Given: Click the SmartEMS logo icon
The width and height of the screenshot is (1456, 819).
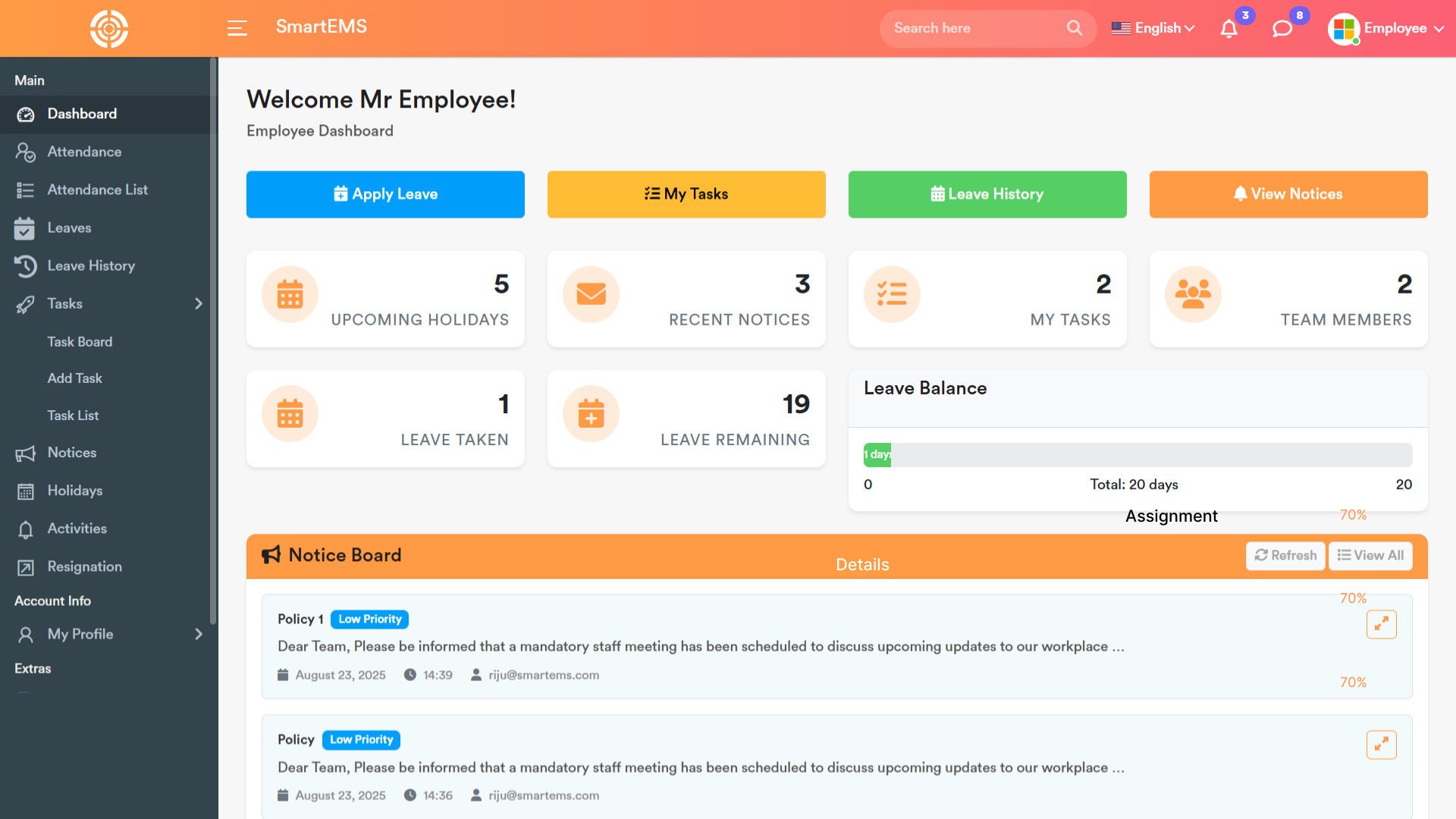Looking at the screenshot, I should click(109, 29).
